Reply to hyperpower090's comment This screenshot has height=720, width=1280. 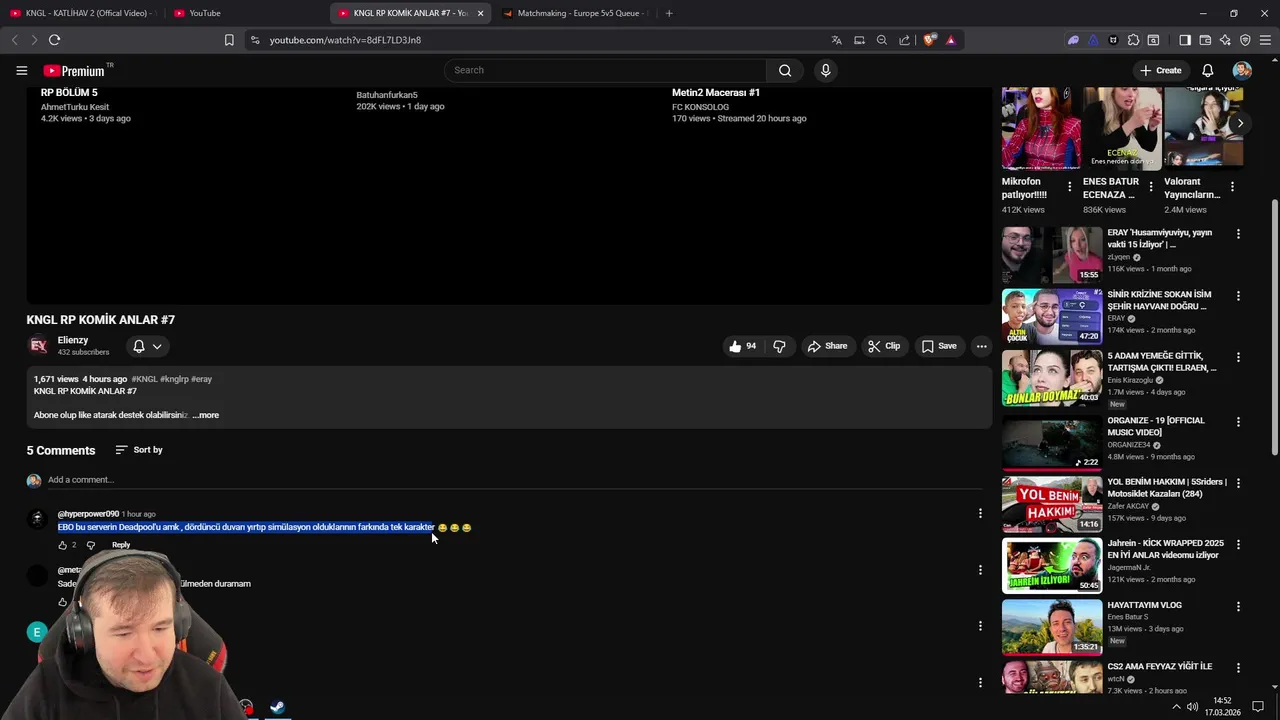pyautogui.click(x=121, y=545)
